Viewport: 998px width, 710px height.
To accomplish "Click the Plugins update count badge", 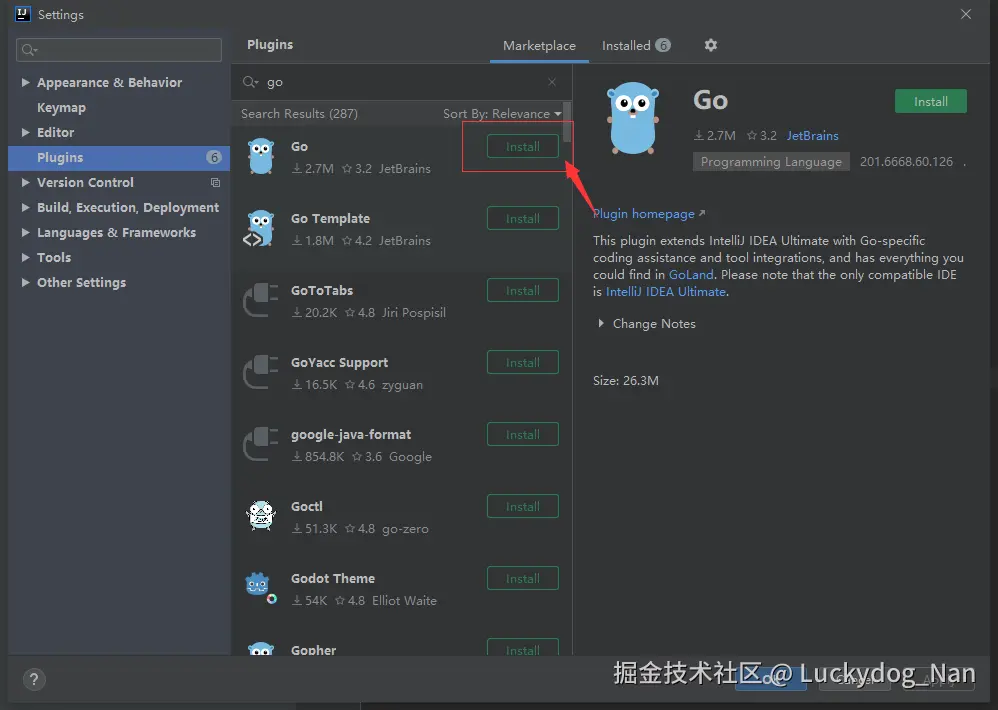I will tap(214, 157).
